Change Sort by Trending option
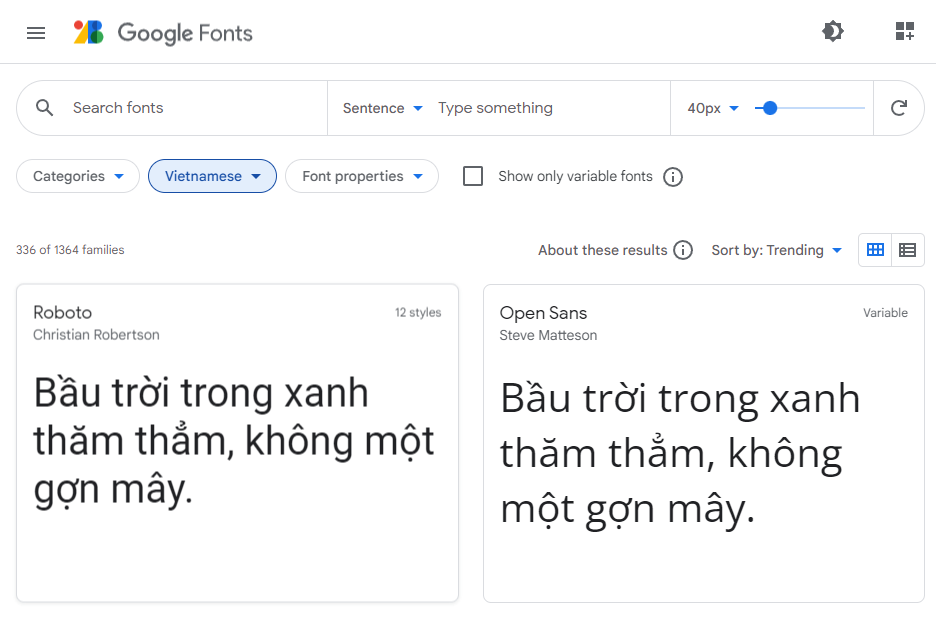 coord(777,250)
